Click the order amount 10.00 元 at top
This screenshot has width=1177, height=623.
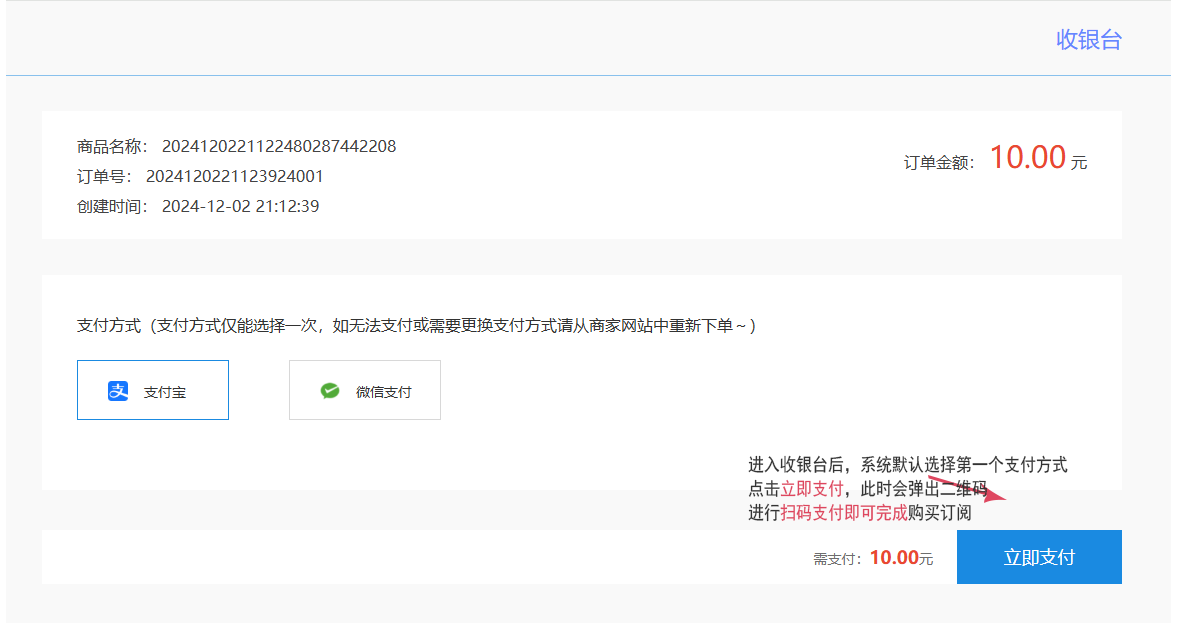click(1039, 158)
